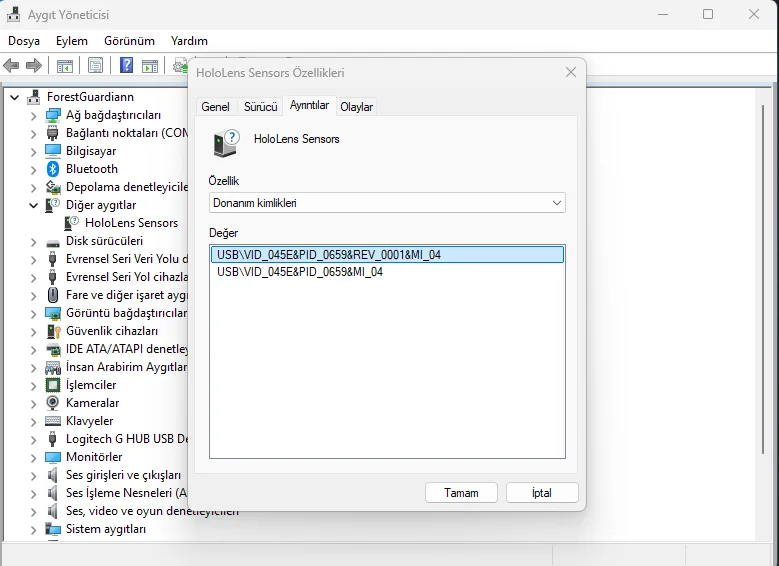Click the Tamam button
Image resolution: width=779 pixels, height=566 pixels.
[x=461, y=492]
